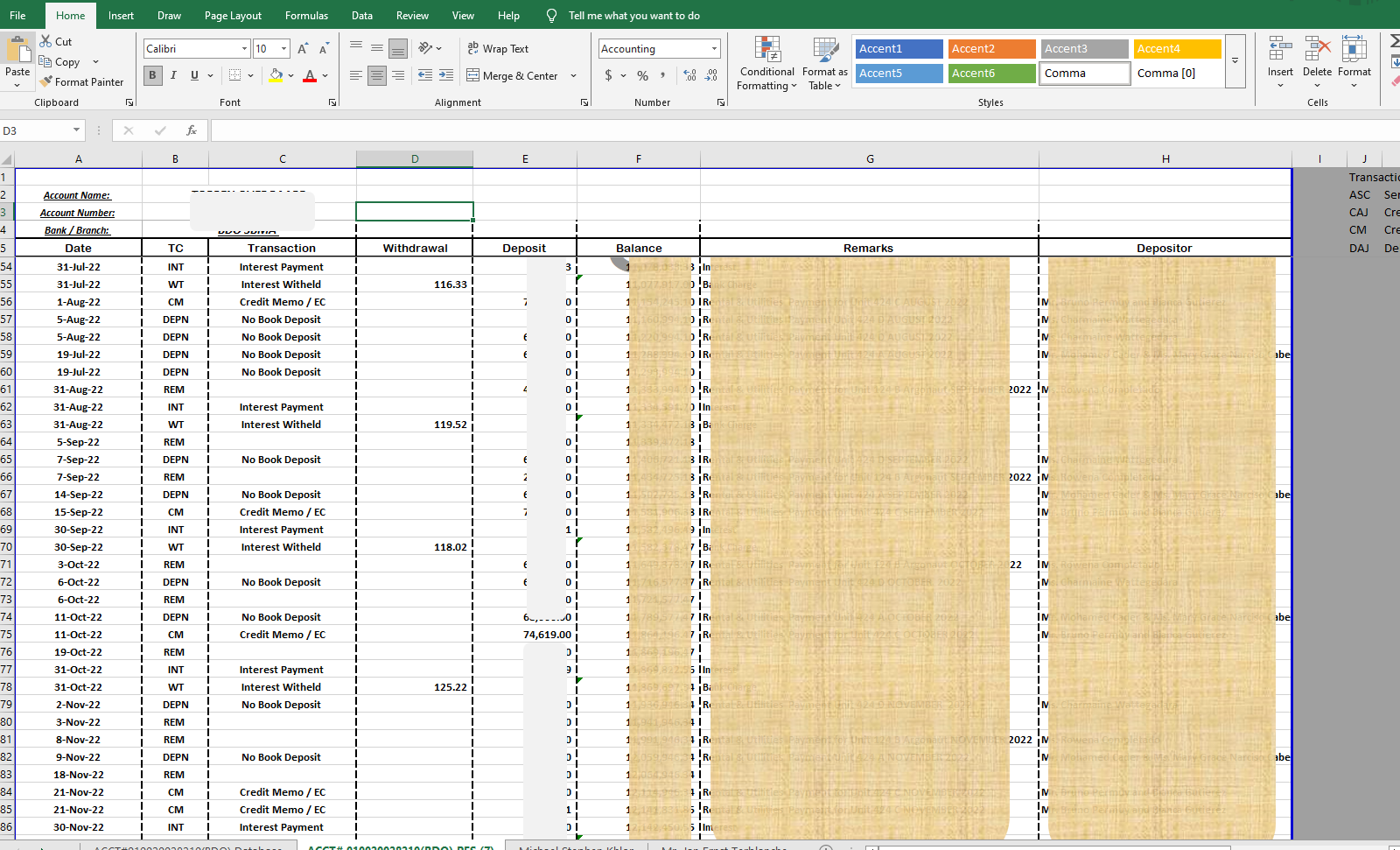
Task: Click the Copy icon
Action: pyautogui.click(x=45, y=62)
